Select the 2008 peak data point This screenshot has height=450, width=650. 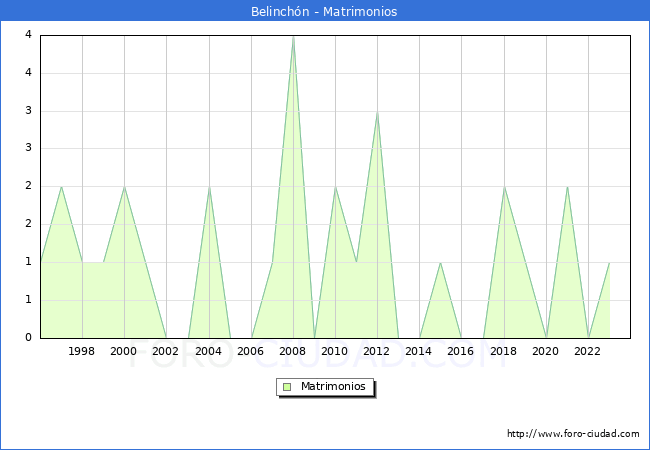click(293, 36)
